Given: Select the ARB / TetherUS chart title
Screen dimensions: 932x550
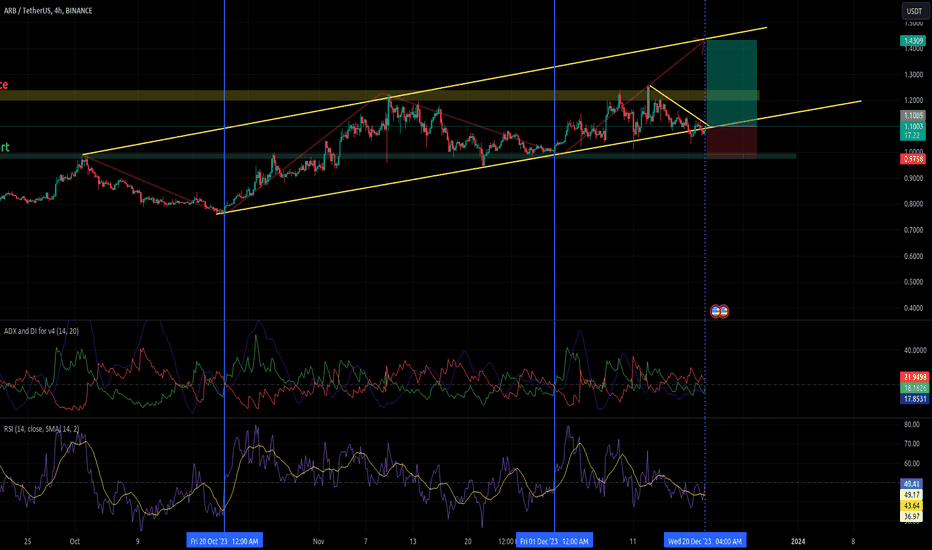Looking at the screenshot, I should tap(48, 11).
